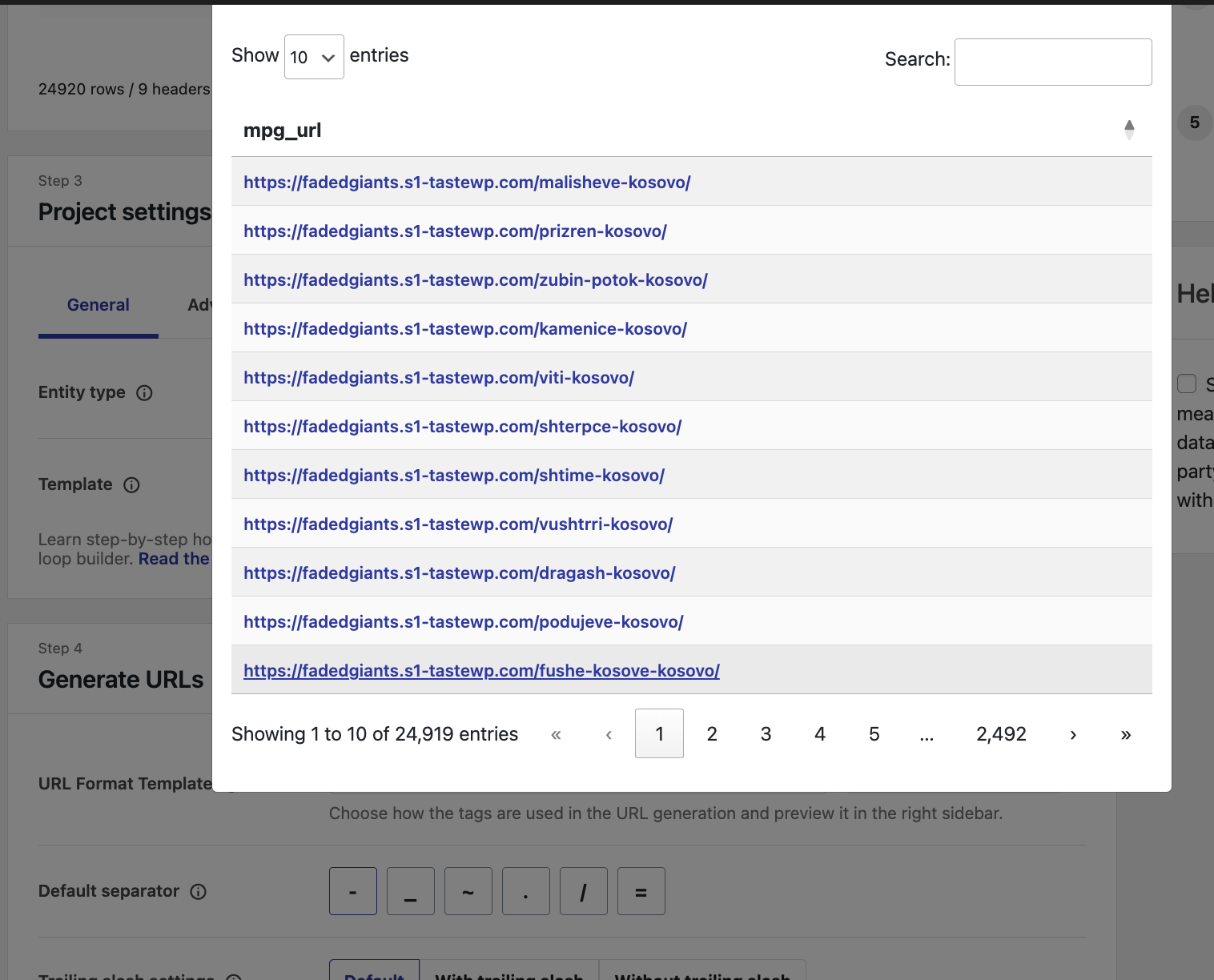The image size is (1214, 980).
Task: Click the Default separator info icon
Action: pyautogui.click(x=199, y=892)
